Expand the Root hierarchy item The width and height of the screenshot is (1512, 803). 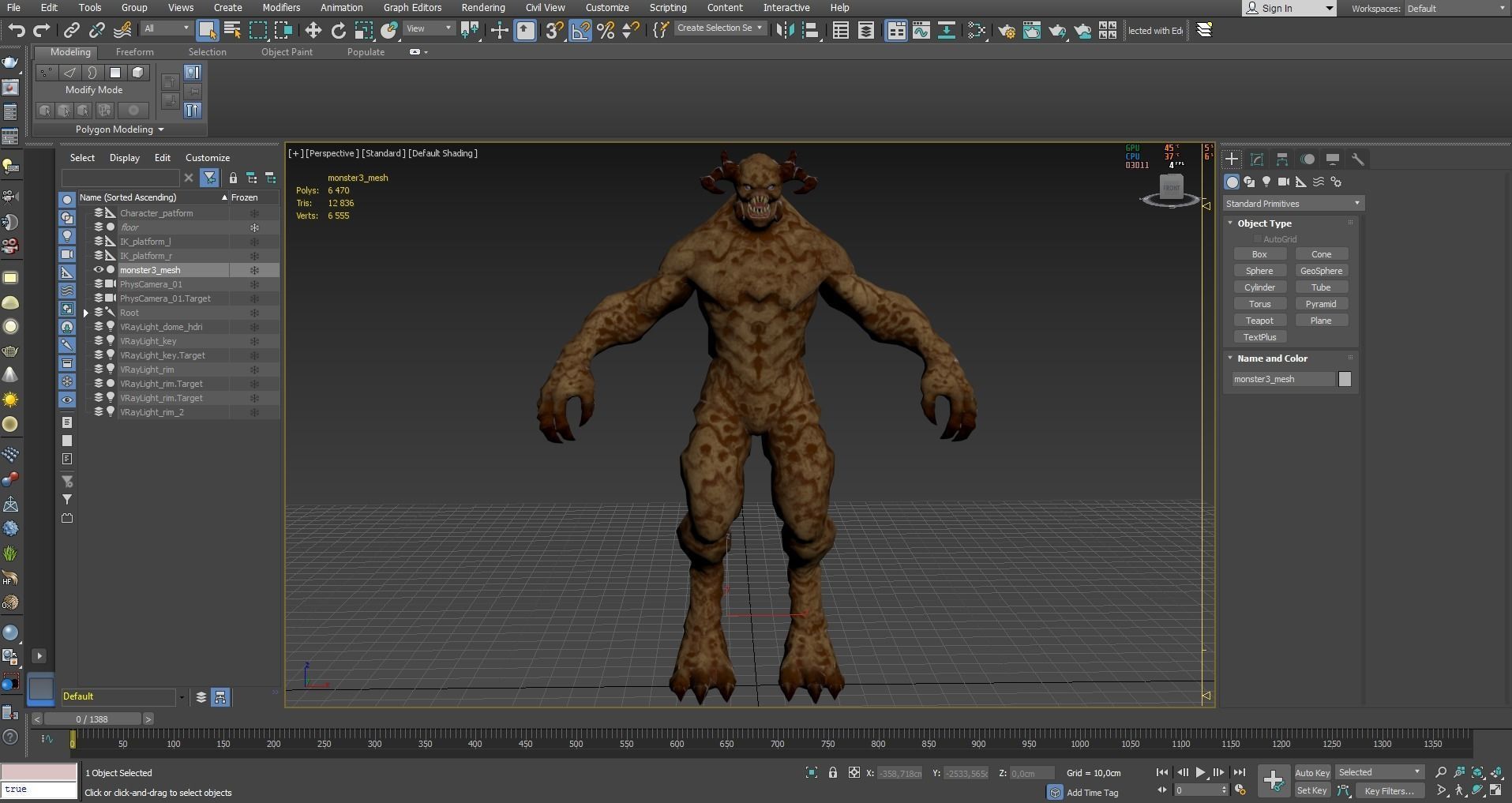(x=86, y=313)
